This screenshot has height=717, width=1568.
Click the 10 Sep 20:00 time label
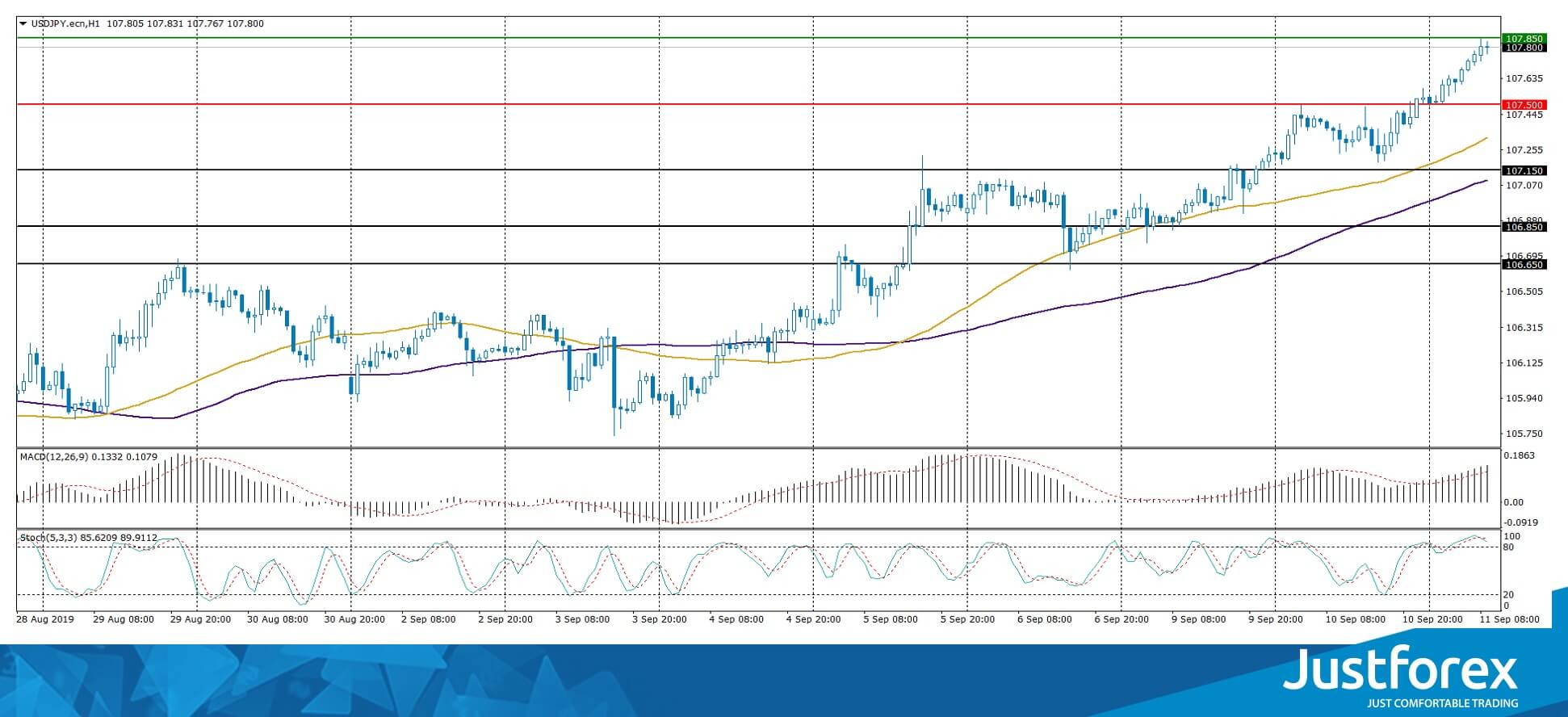pyautogui.click(x=1433, y=619)
